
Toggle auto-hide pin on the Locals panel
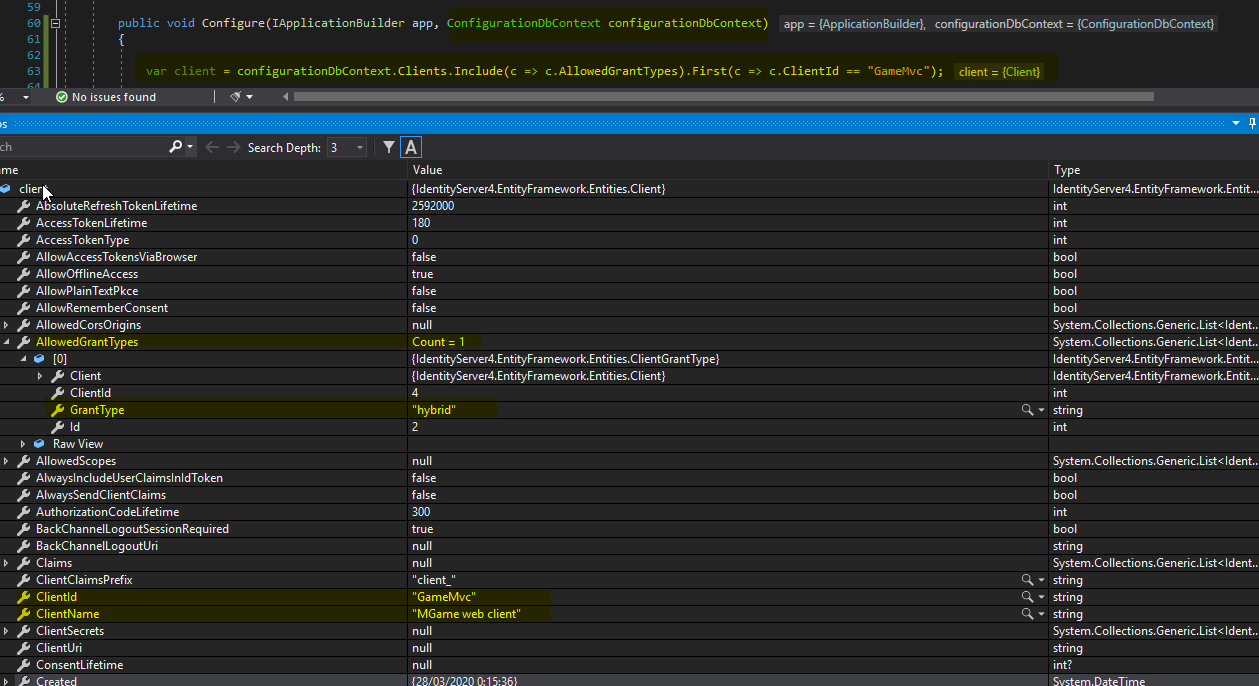pos(1251,123)
